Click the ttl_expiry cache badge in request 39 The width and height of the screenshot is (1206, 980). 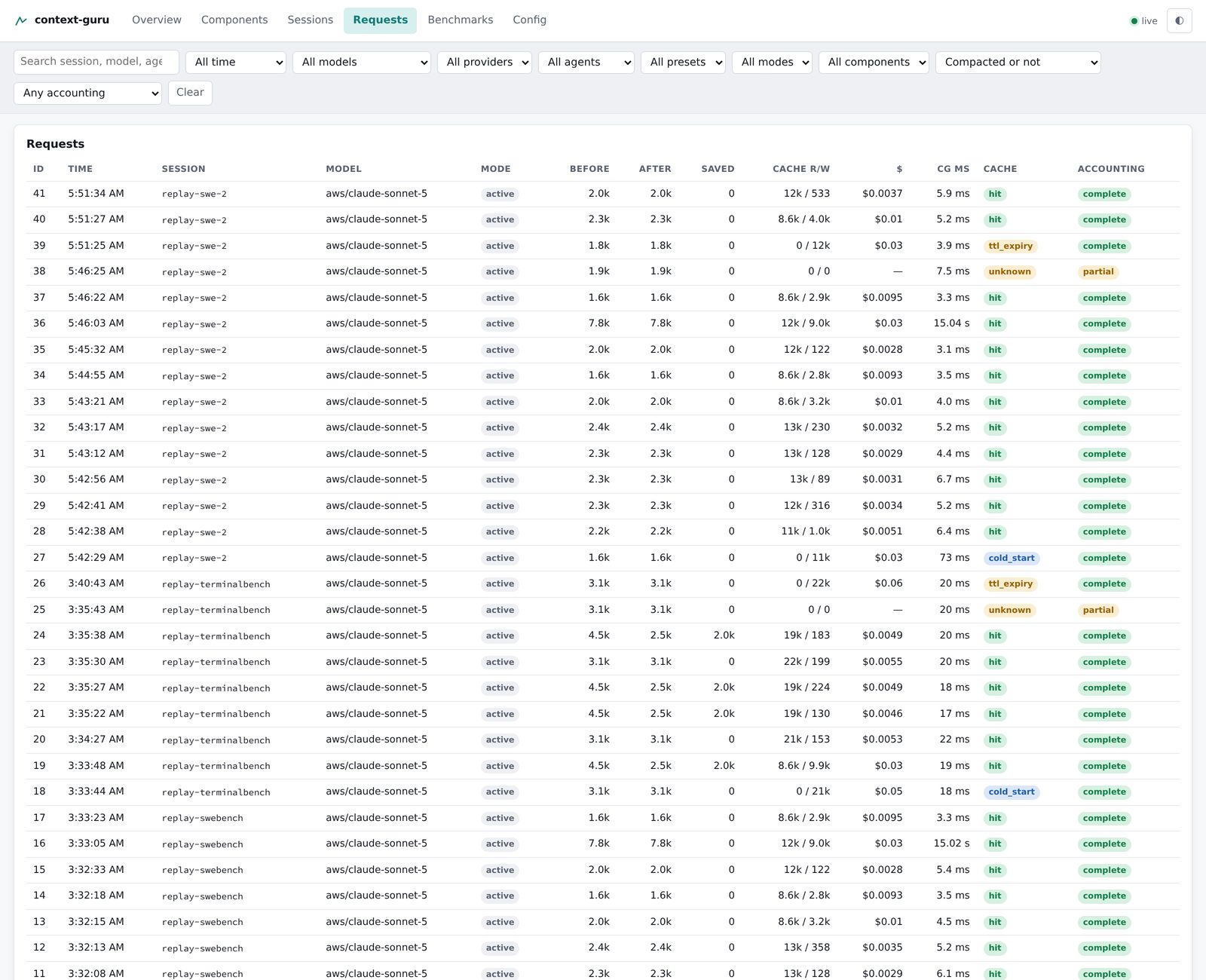tap(1011, 247)
